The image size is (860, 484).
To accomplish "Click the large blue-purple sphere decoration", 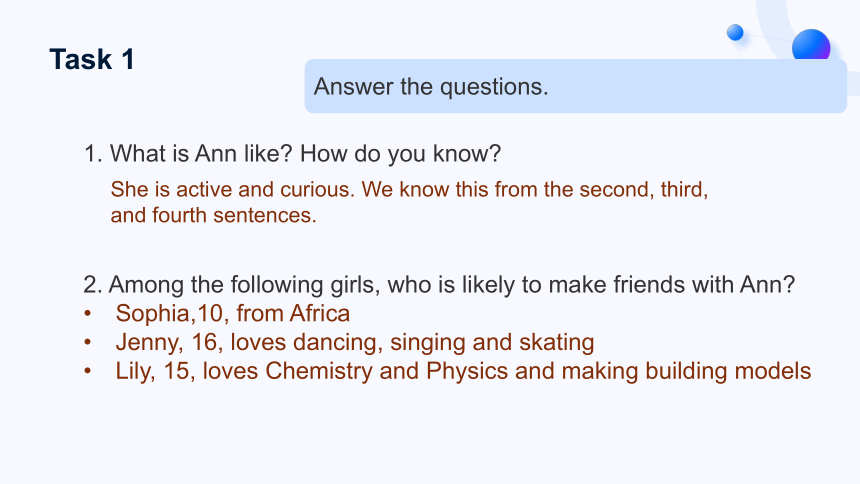I will click(x=811, y=45).
